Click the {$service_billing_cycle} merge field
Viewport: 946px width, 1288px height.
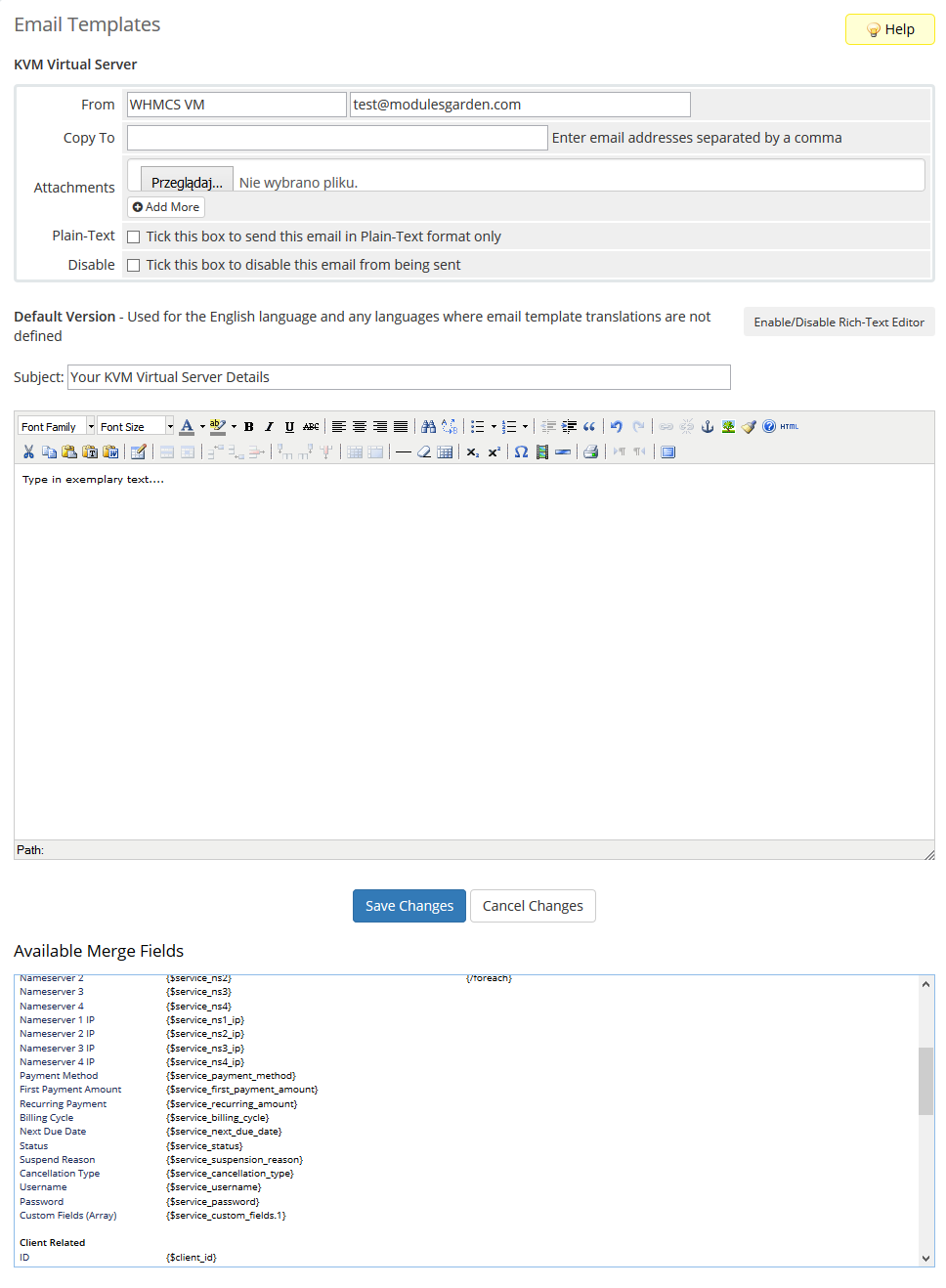click(x=218, y=1118)
